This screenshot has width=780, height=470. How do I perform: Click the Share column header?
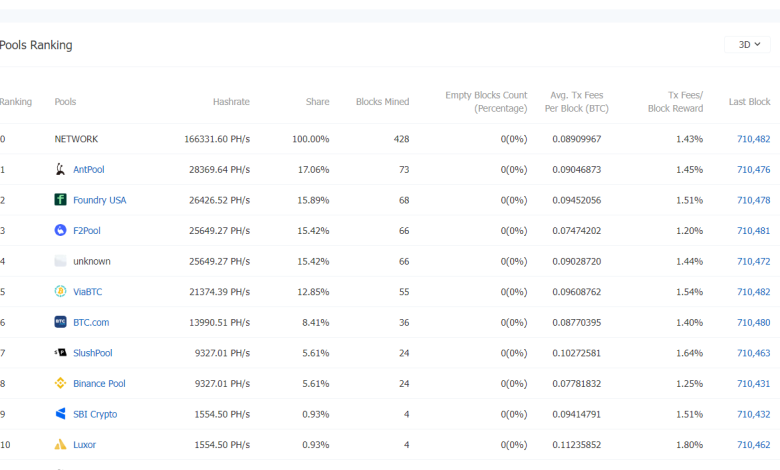317,102
